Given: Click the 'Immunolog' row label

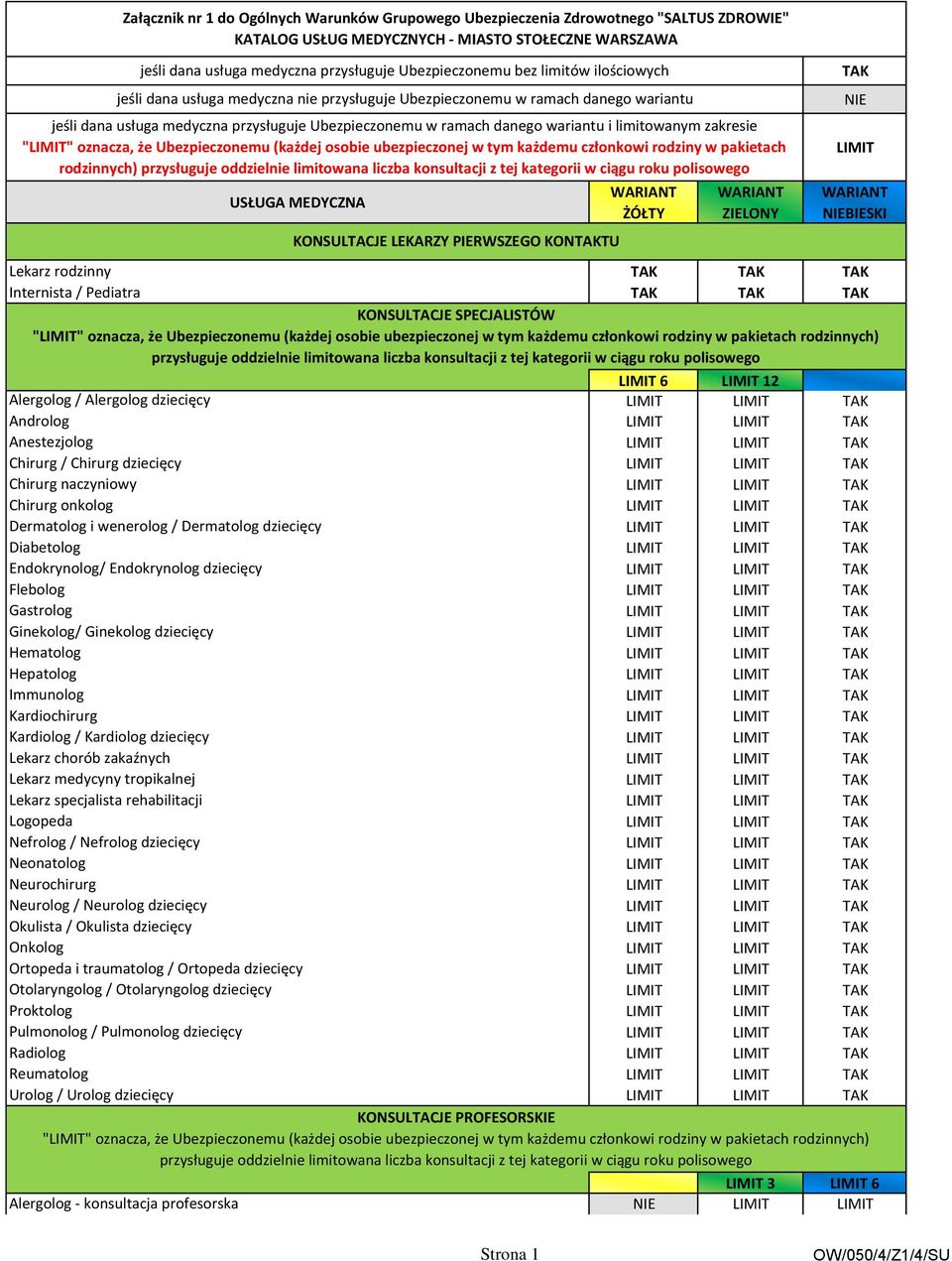Looking at the screenshot, I should coord(47,694).
